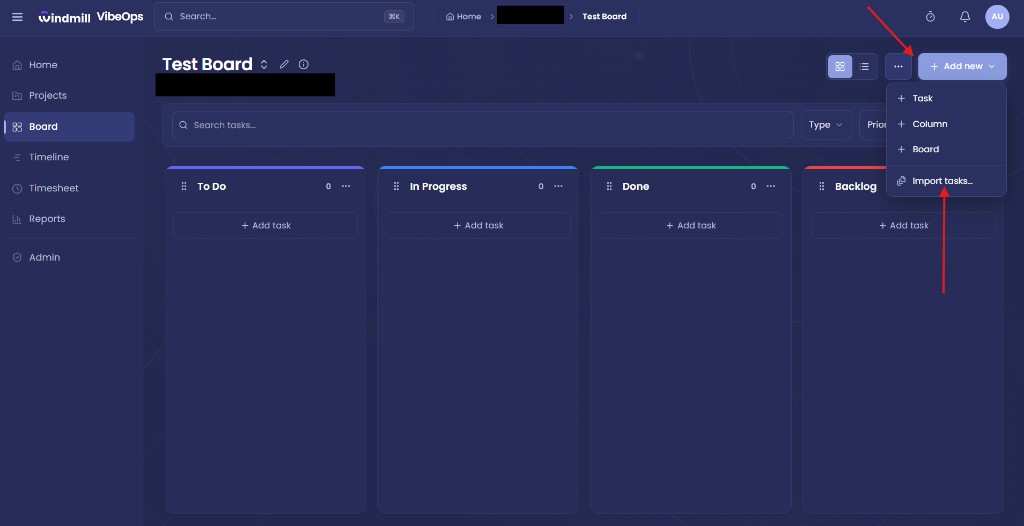Viewport: 1024px width, 526px height.
Task: Grab the Backlog column drag handle
Action: point(822,186)
